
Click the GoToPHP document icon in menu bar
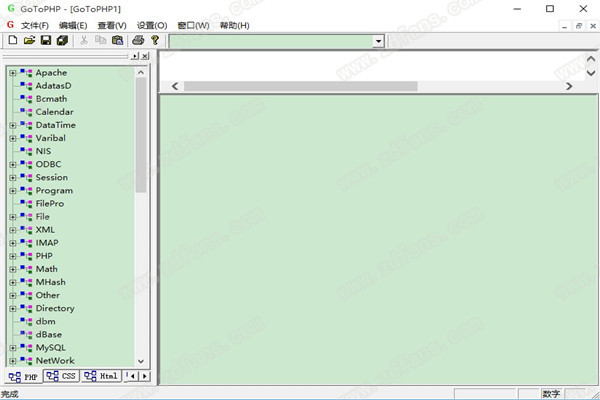10,25
